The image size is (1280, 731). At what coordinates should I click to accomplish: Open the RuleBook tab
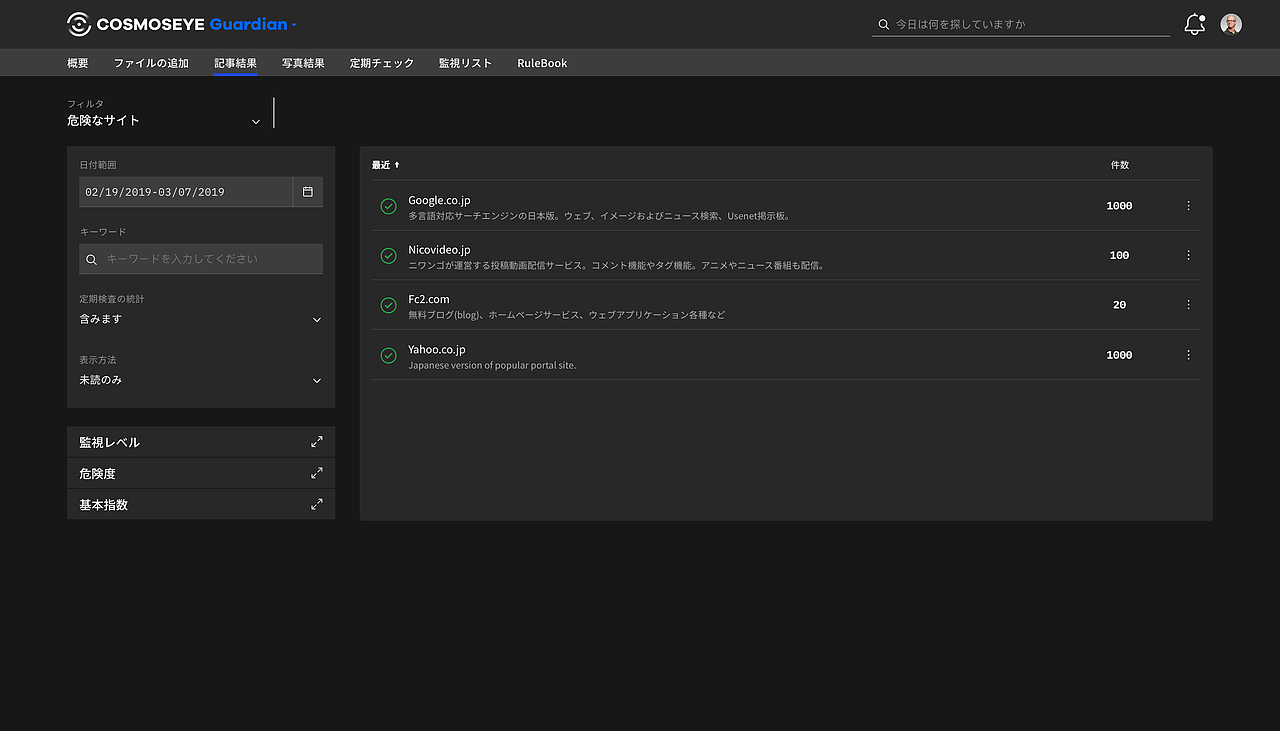[541, 62]
